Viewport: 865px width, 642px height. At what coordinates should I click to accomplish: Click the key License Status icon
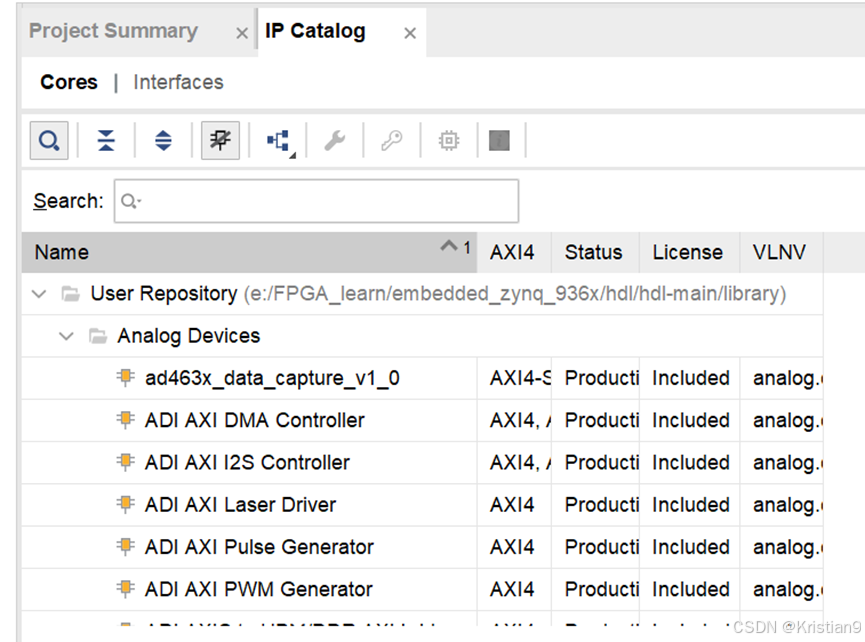pyautogui.click(x=392, y=141)
